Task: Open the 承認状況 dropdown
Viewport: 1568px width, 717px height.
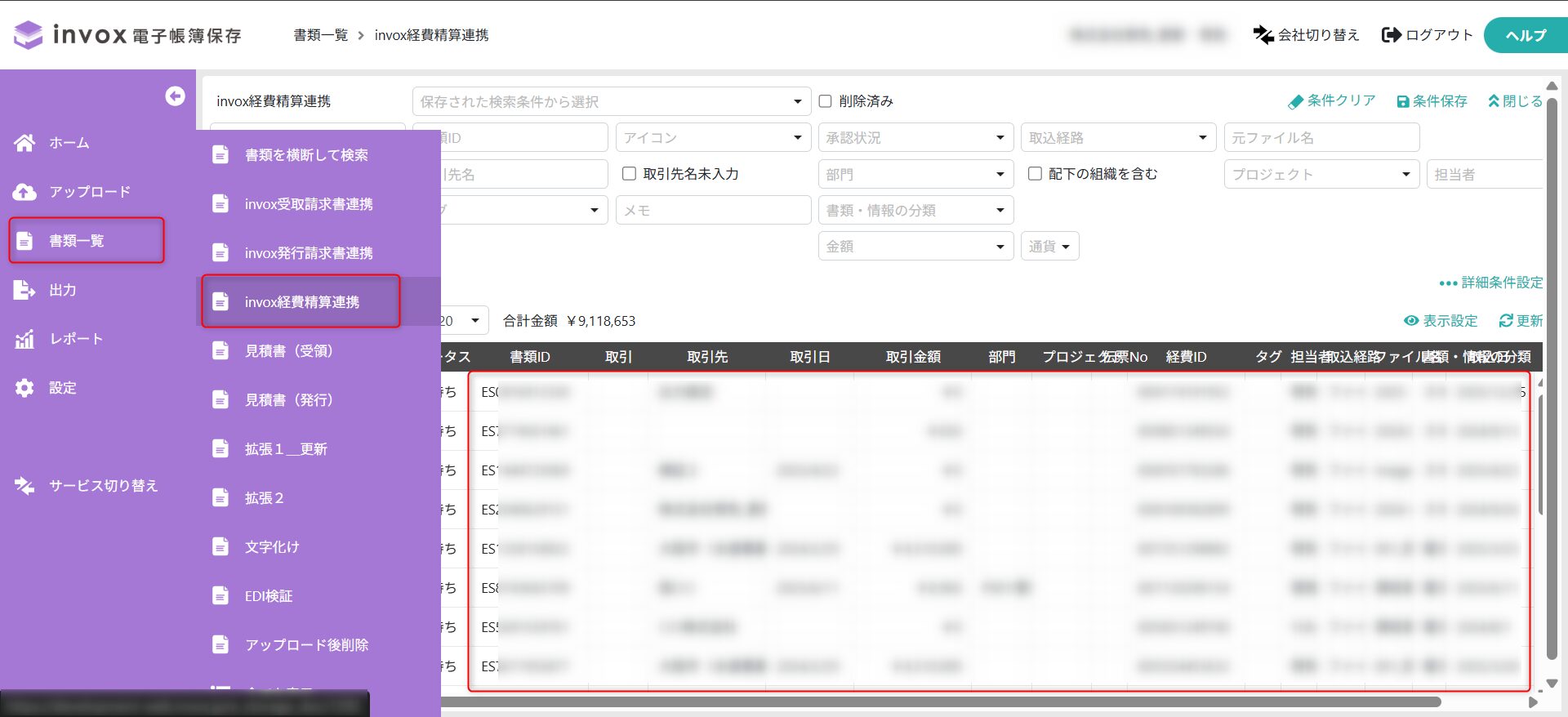Action: [915, 138]
